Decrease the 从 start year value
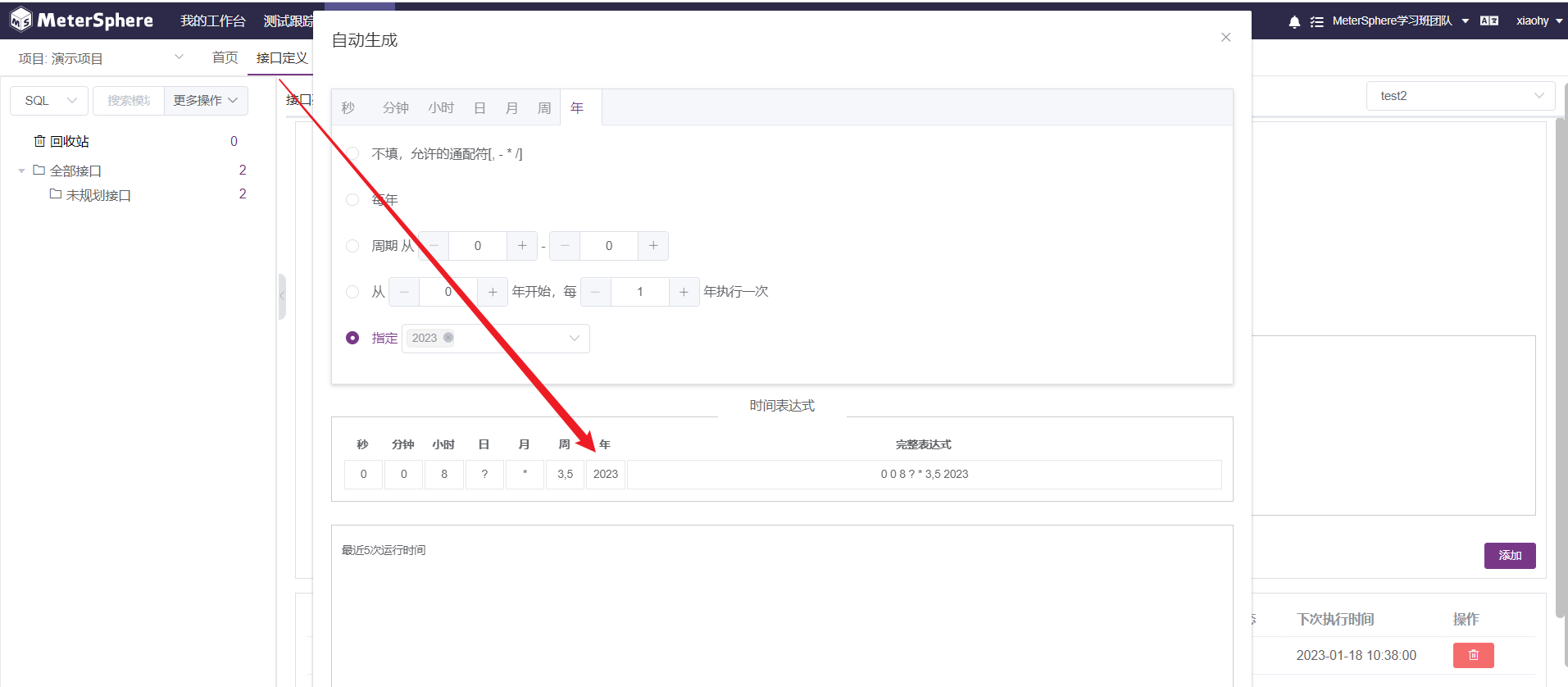Screen dimensions: 1568x687 (x=404, y=292)
